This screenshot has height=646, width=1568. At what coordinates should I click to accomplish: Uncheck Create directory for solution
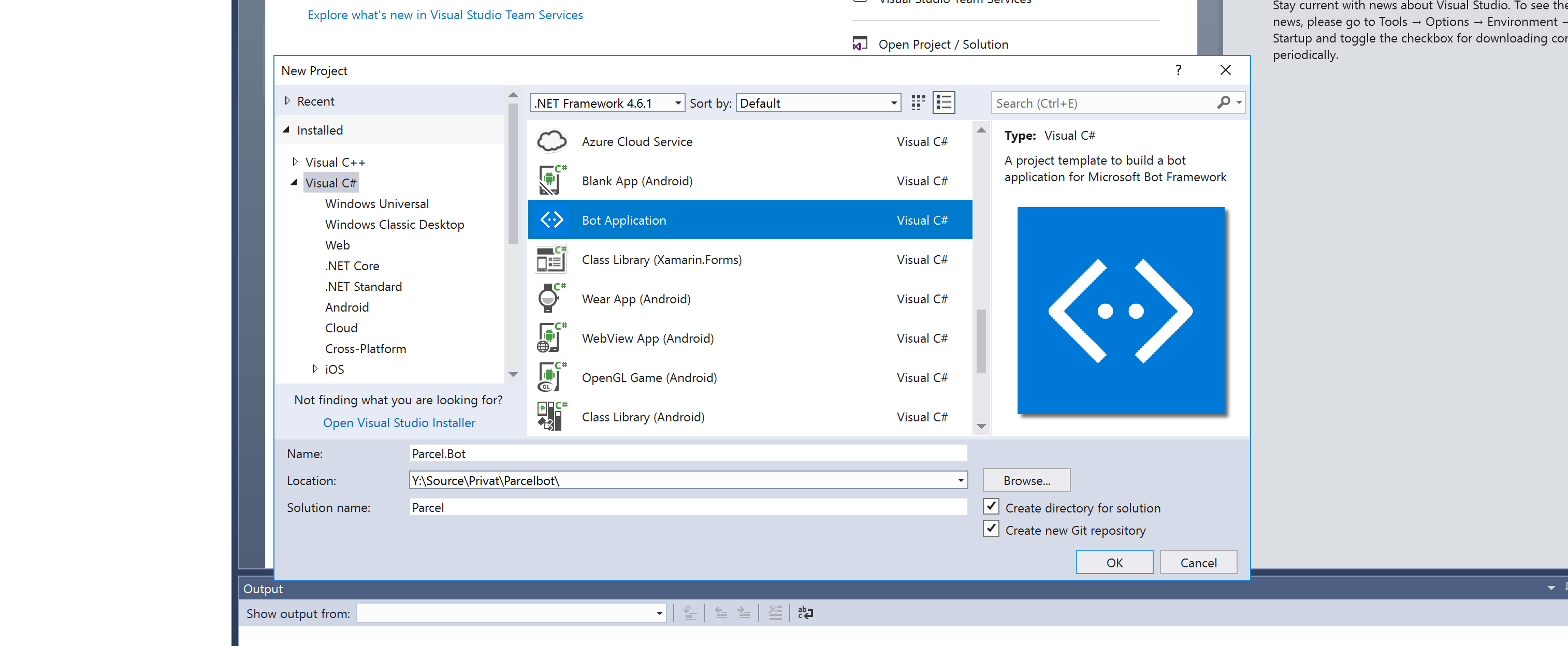(x=991, y=507)
